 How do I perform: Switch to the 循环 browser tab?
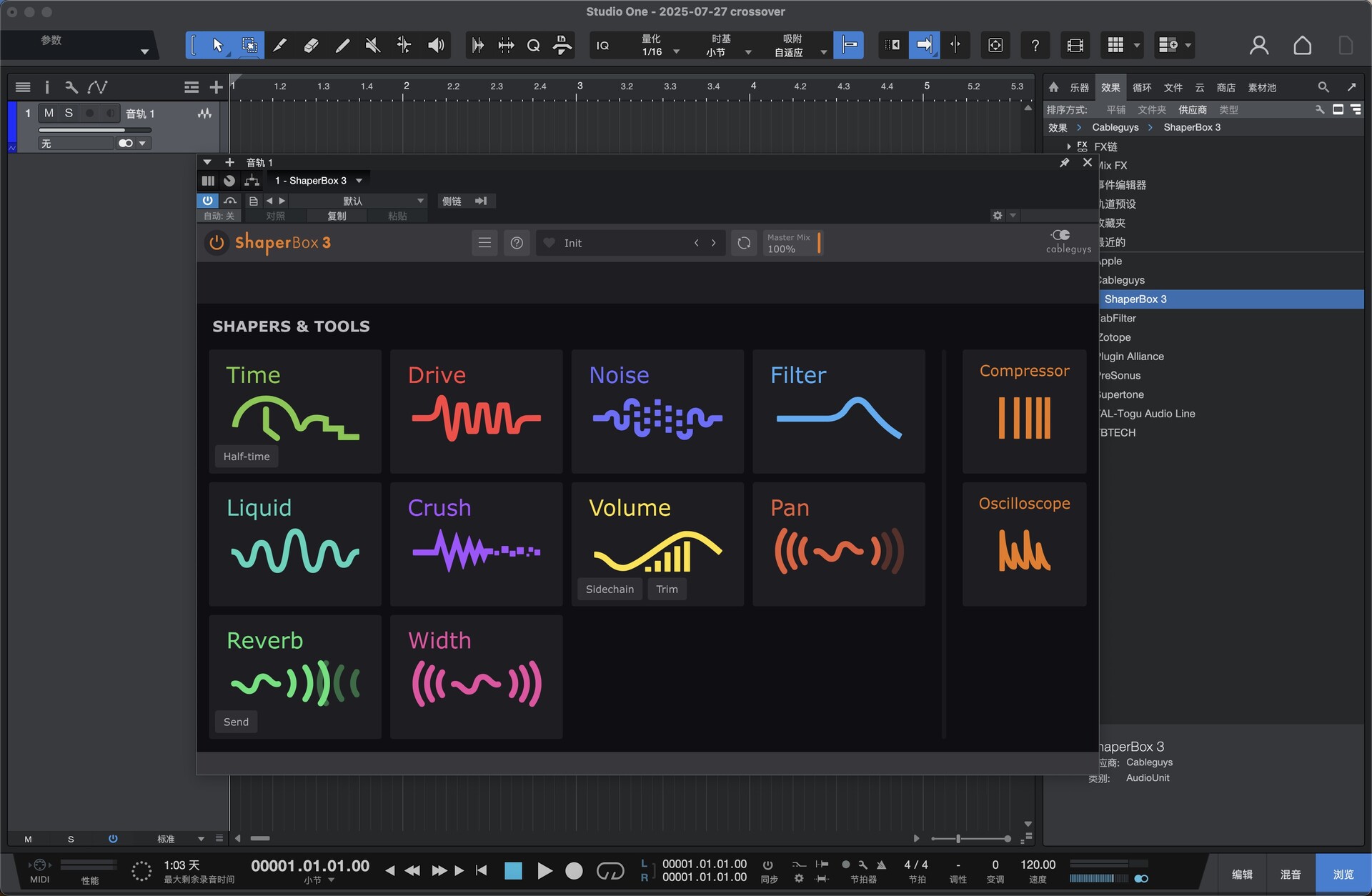point(1142,87)
